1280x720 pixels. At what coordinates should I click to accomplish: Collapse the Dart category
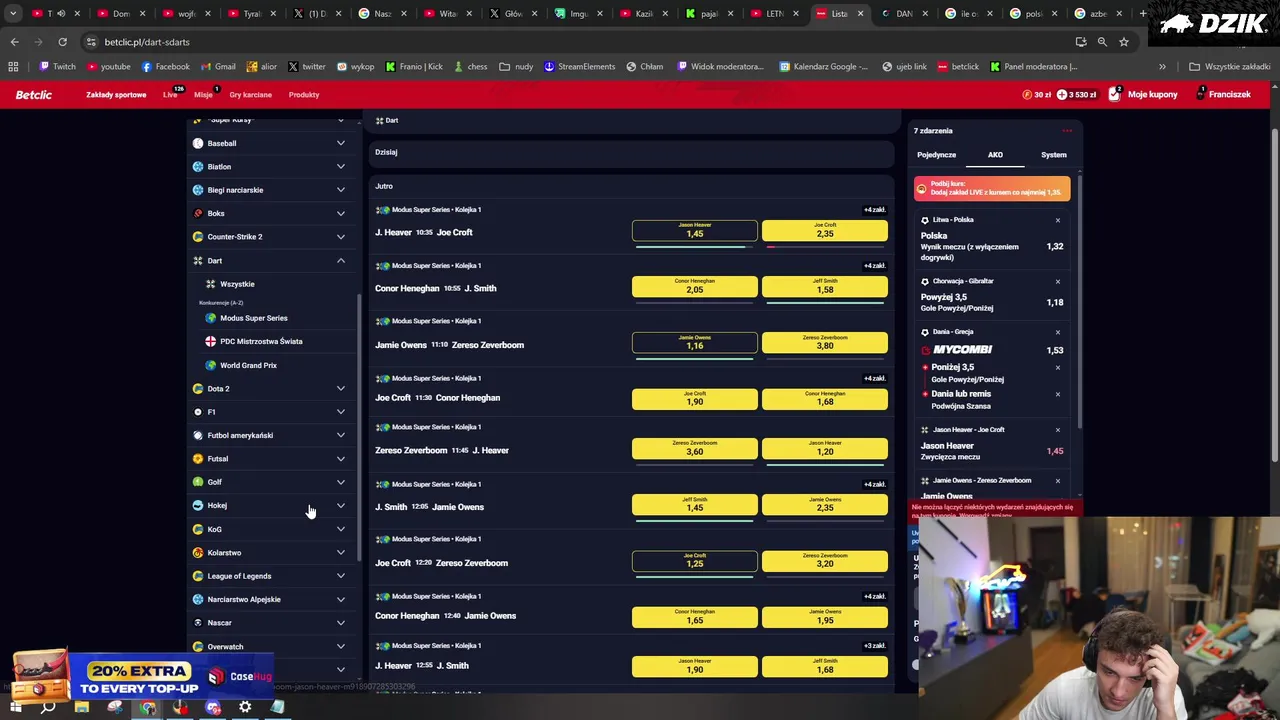[x=341, y=261]
